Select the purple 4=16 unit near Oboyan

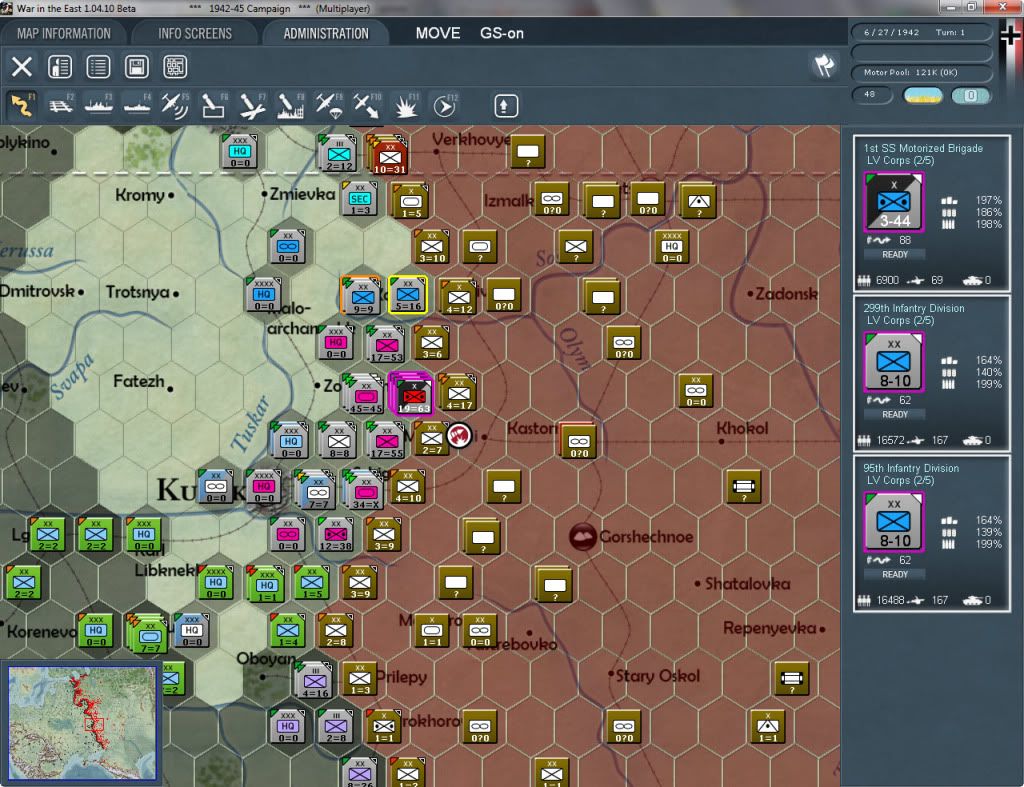click(x=314, y=680)
